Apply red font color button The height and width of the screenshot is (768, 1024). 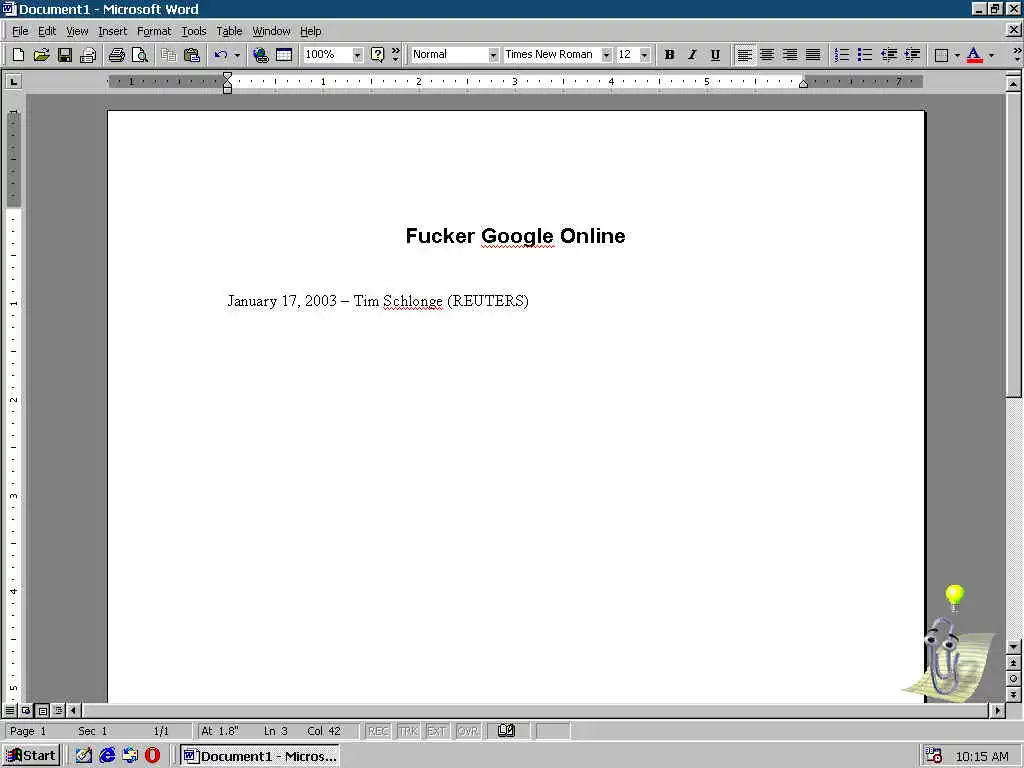(974, 55)
